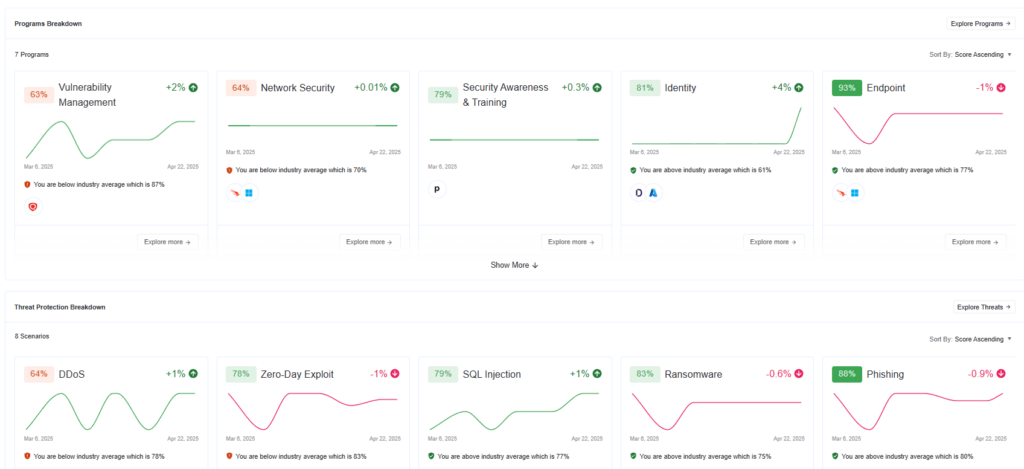
Task: Click the CrowdStrike falcon icon in Network Security card
Action: click(x=234, y=193)
